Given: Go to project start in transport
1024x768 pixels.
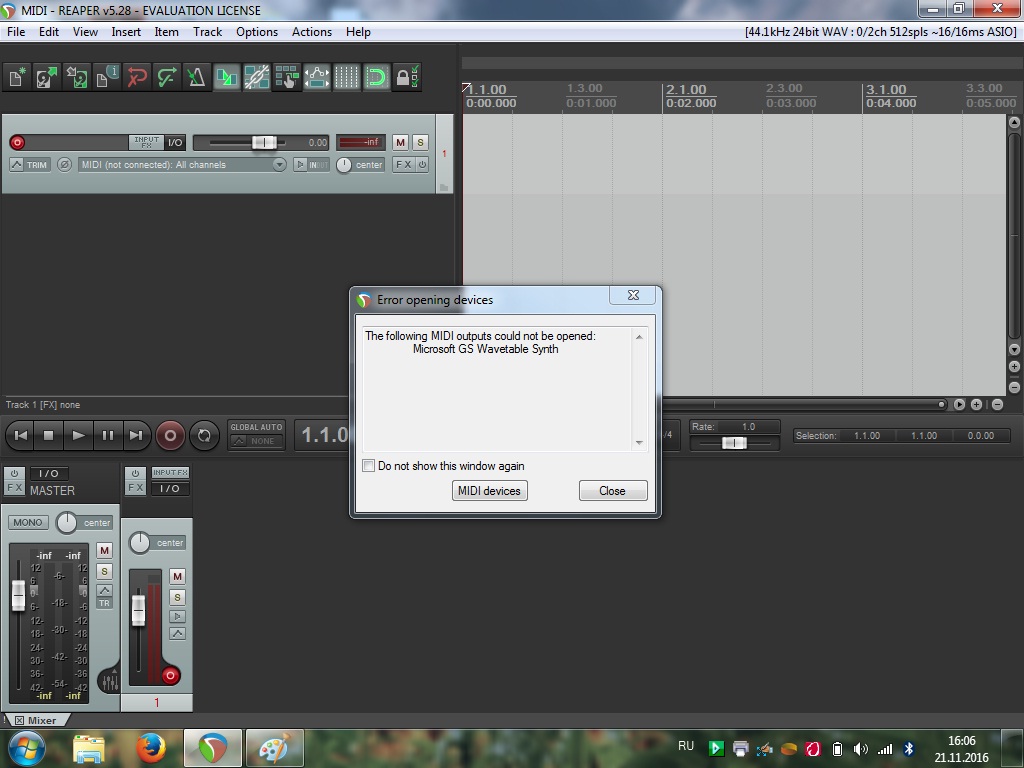Looking at the screenshot, I should [21, 436].
